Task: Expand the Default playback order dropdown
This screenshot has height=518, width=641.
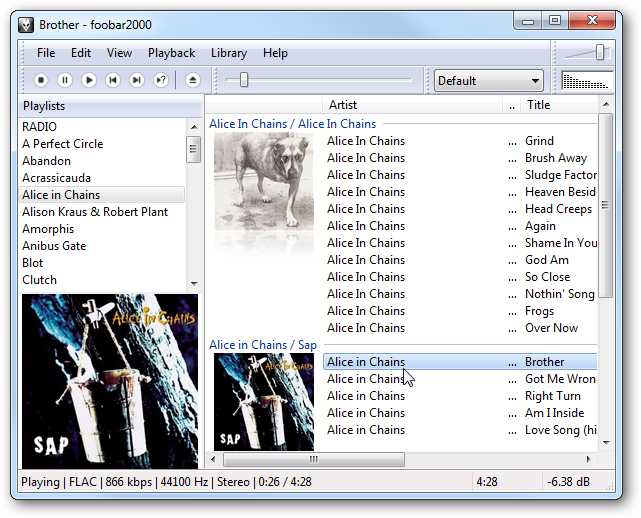Action: coord(489,81)
